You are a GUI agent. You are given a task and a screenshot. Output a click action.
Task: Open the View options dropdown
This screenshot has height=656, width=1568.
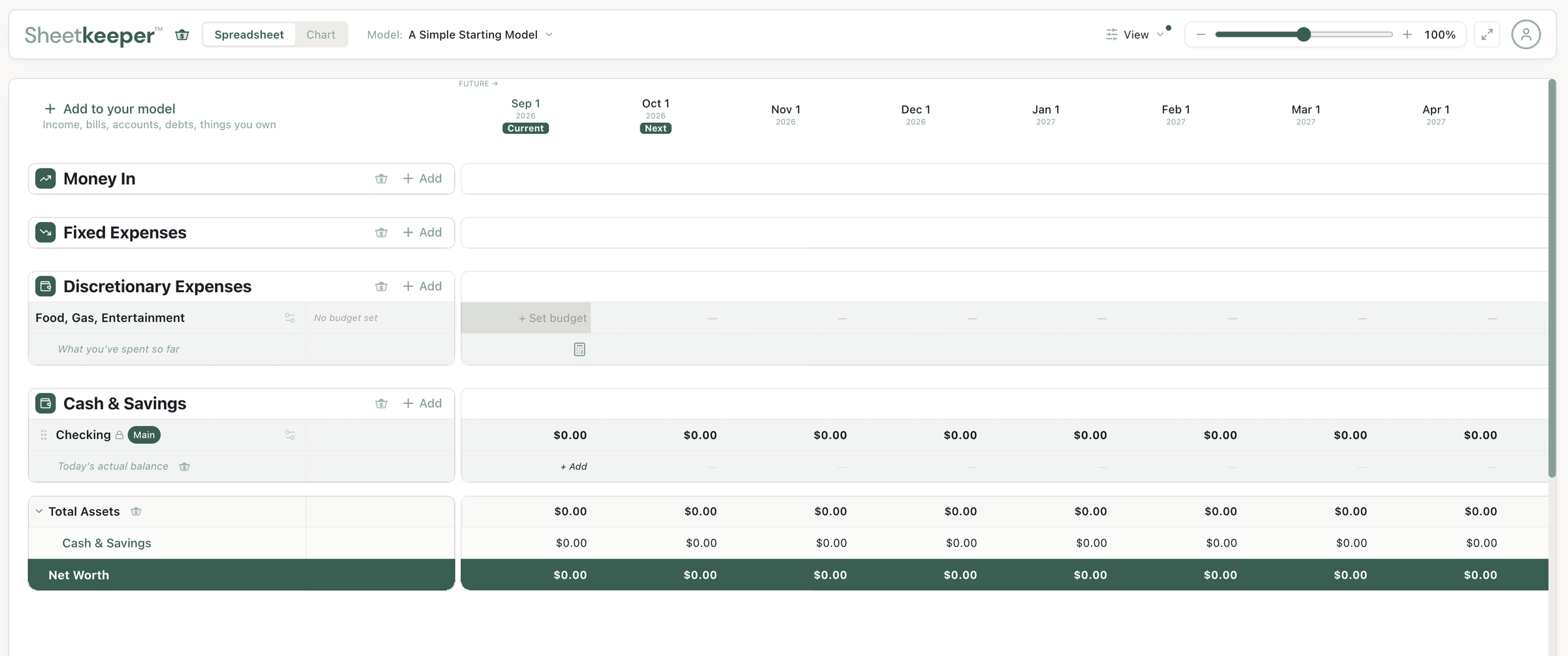coord(1135,35)
